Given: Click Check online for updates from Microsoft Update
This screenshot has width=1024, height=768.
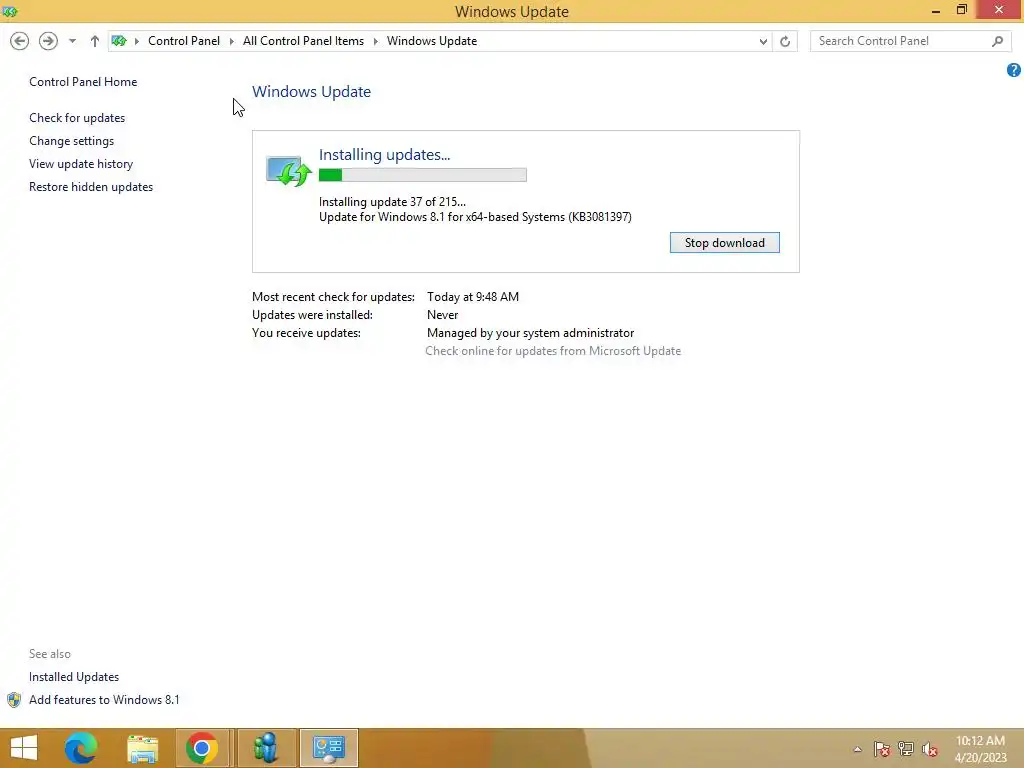Looking at the screenshot, I should (553, 351).
